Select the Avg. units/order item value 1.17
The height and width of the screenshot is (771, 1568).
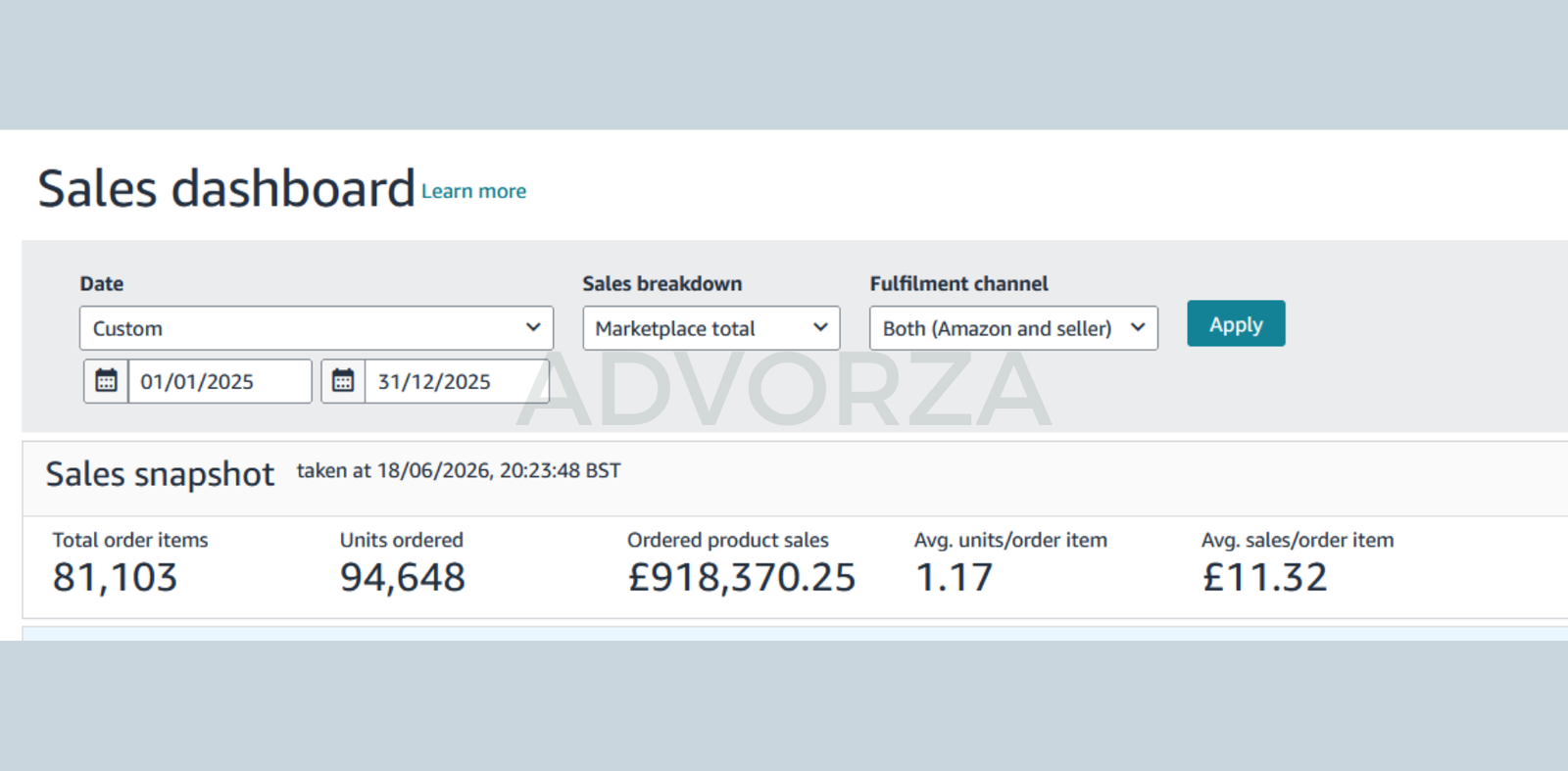pyautogui.click(x=954, y=577)
